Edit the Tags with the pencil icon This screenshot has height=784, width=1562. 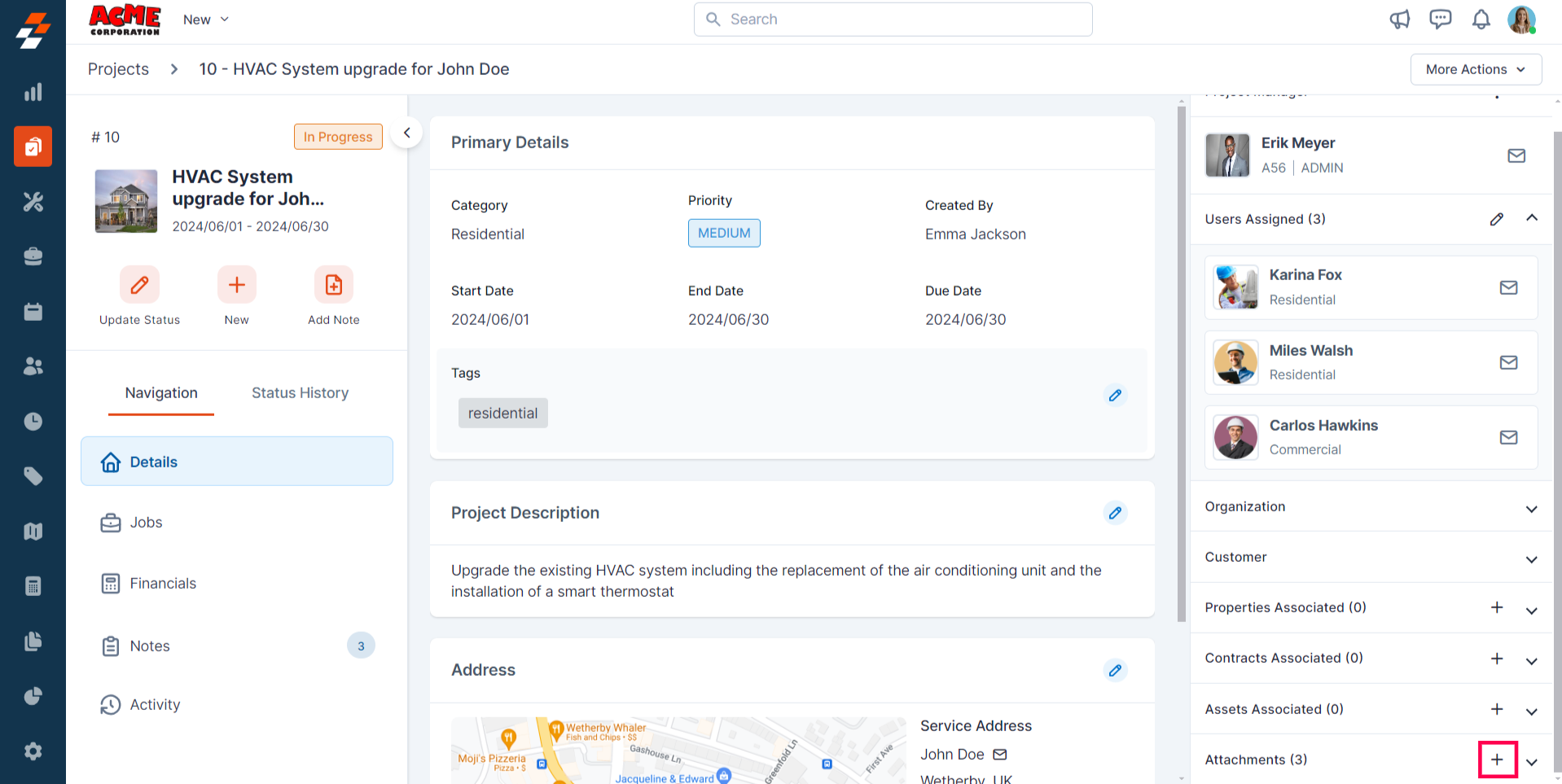[x=1115, y=395]
